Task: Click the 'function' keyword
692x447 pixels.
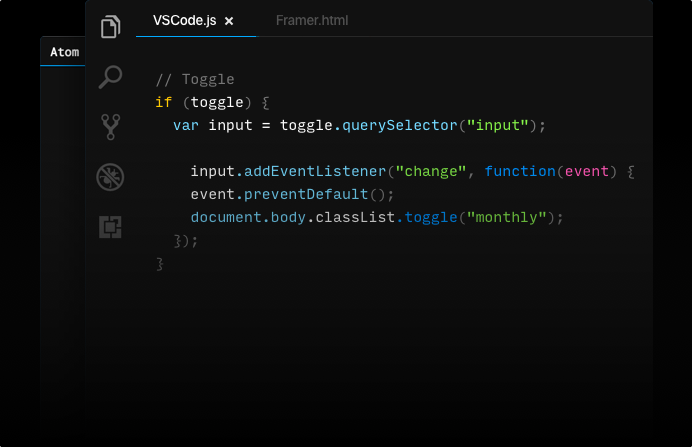Action: (x=520, y=171)
